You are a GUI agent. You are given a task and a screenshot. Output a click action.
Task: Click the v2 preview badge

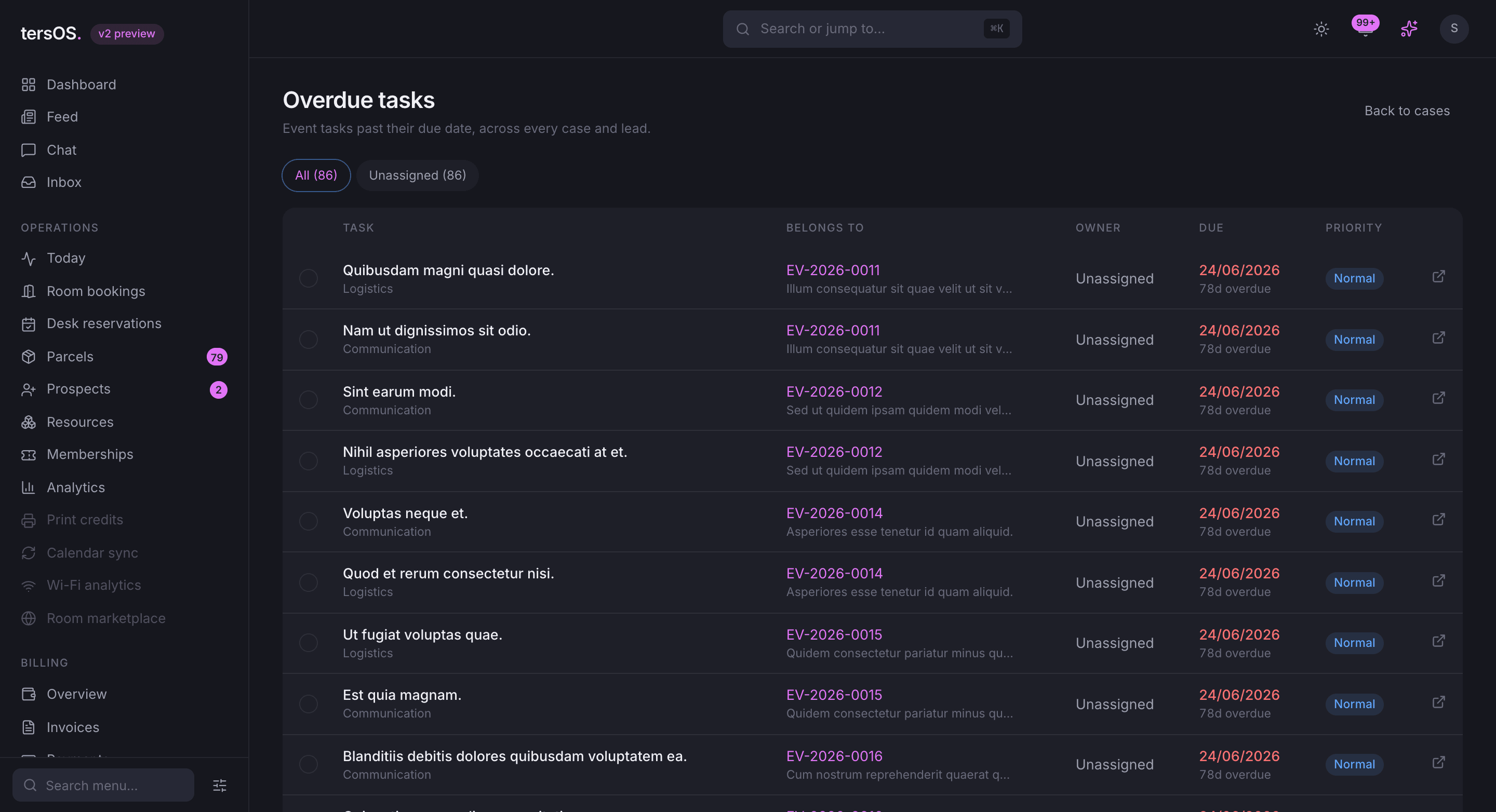point(127,34)
